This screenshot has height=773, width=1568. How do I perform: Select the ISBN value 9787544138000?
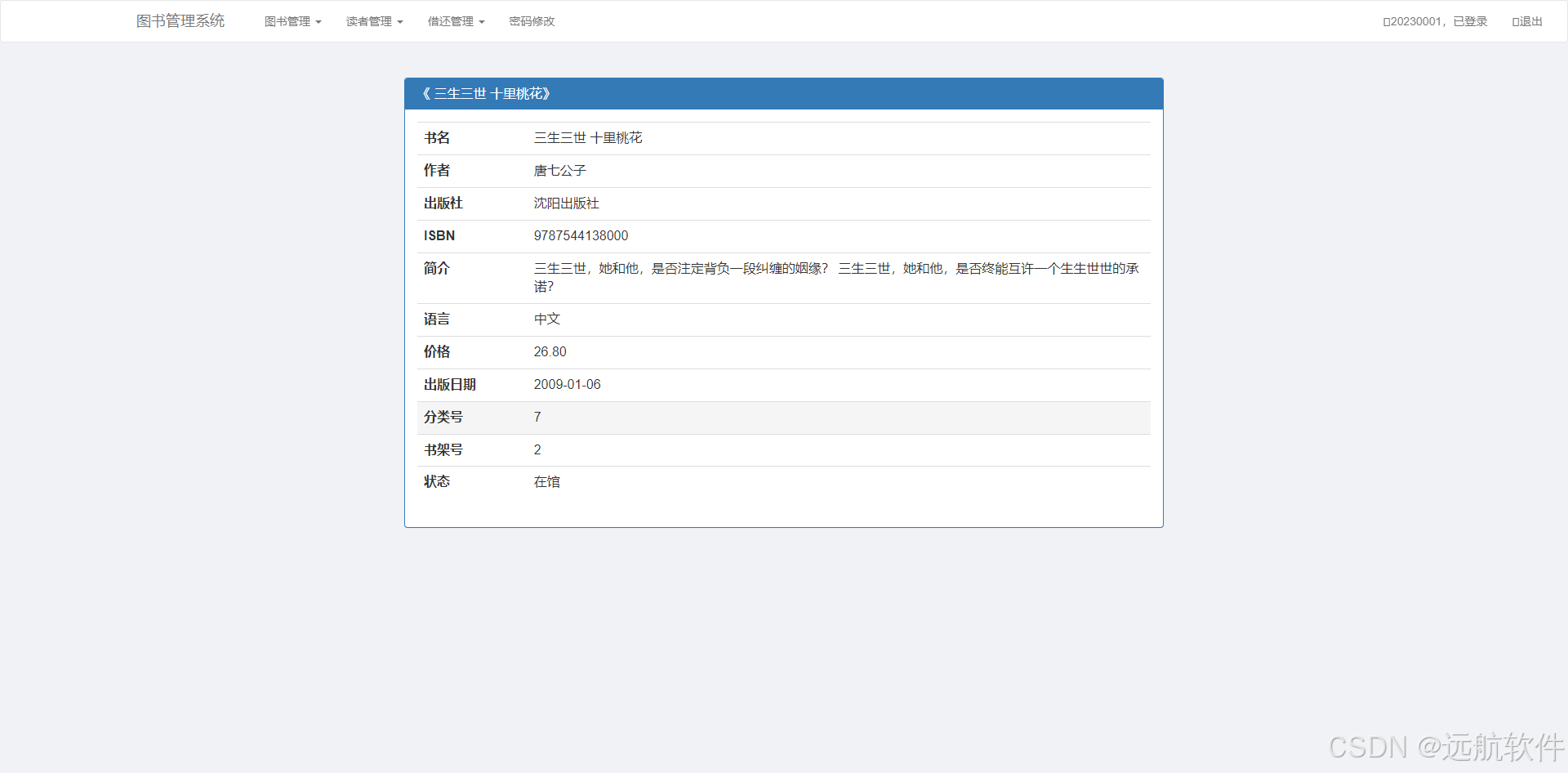click(581, 236)
